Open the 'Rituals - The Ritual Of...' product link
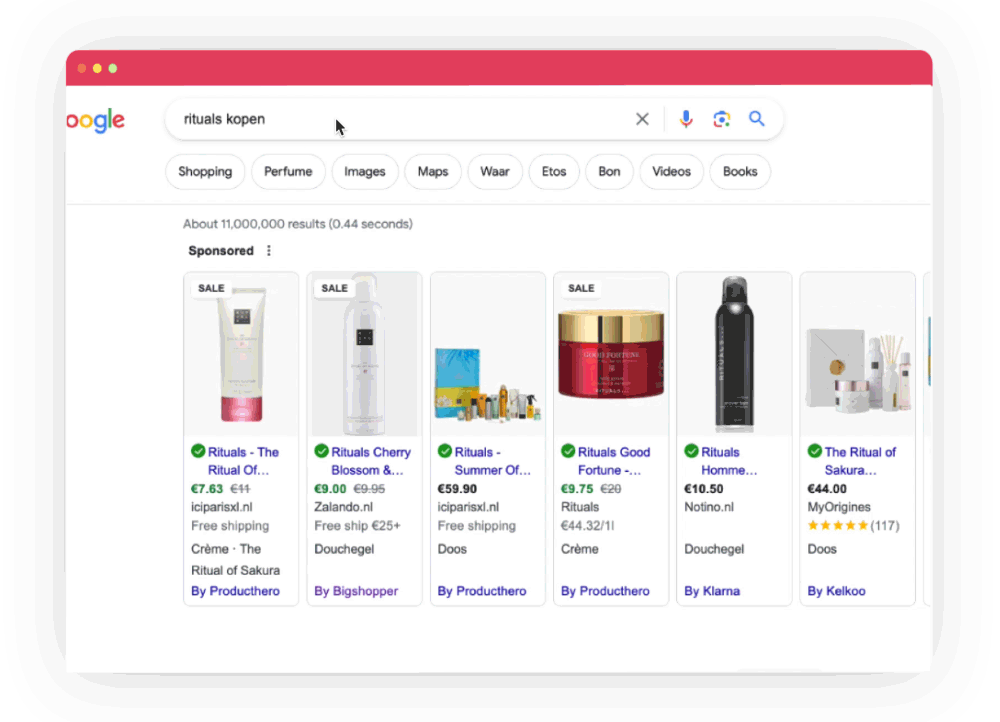Viewport: 1000px width, 722px height. [x=243, y=461]
